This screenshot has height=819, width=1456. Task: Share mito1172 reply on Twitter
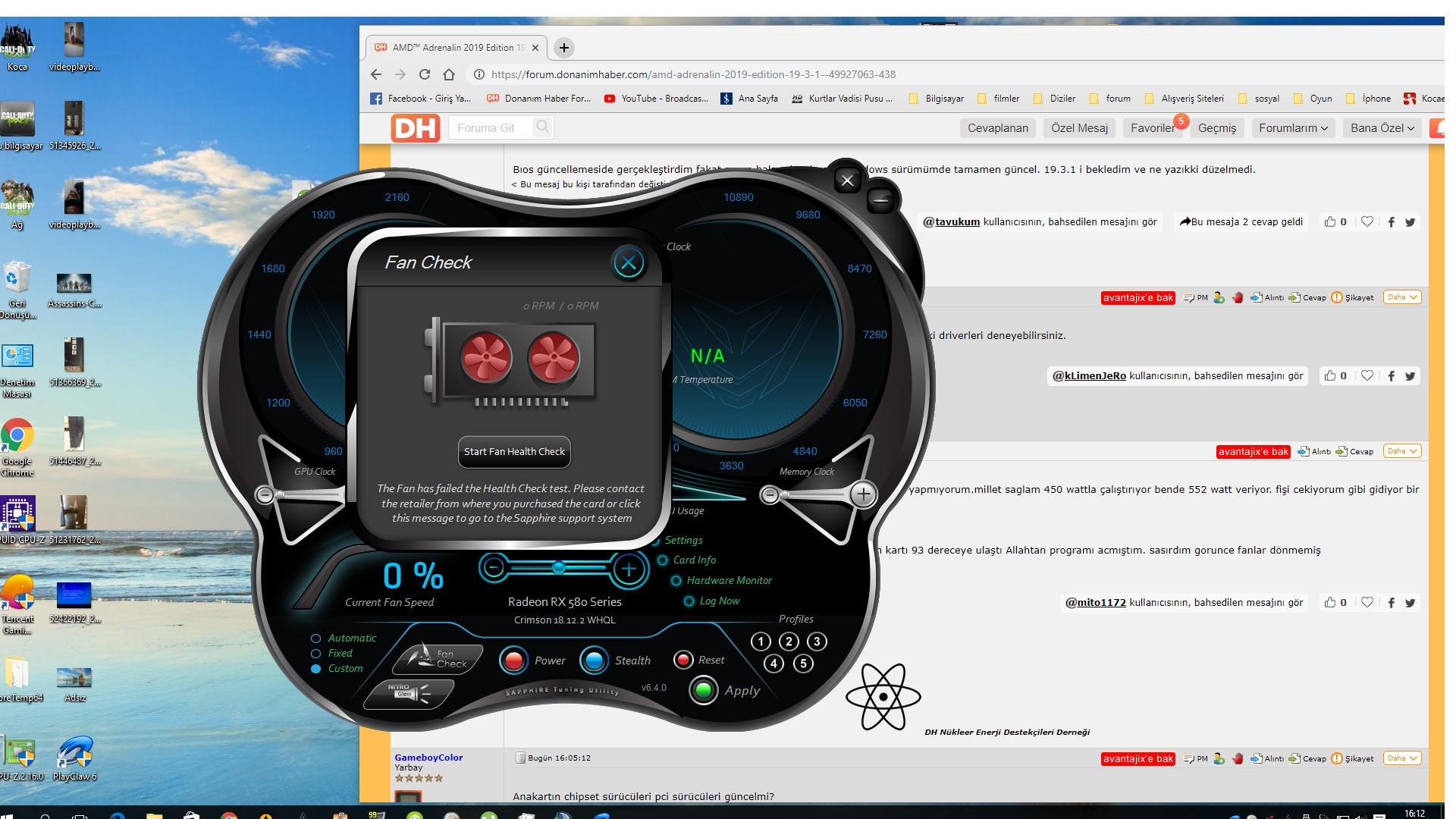1410,603
